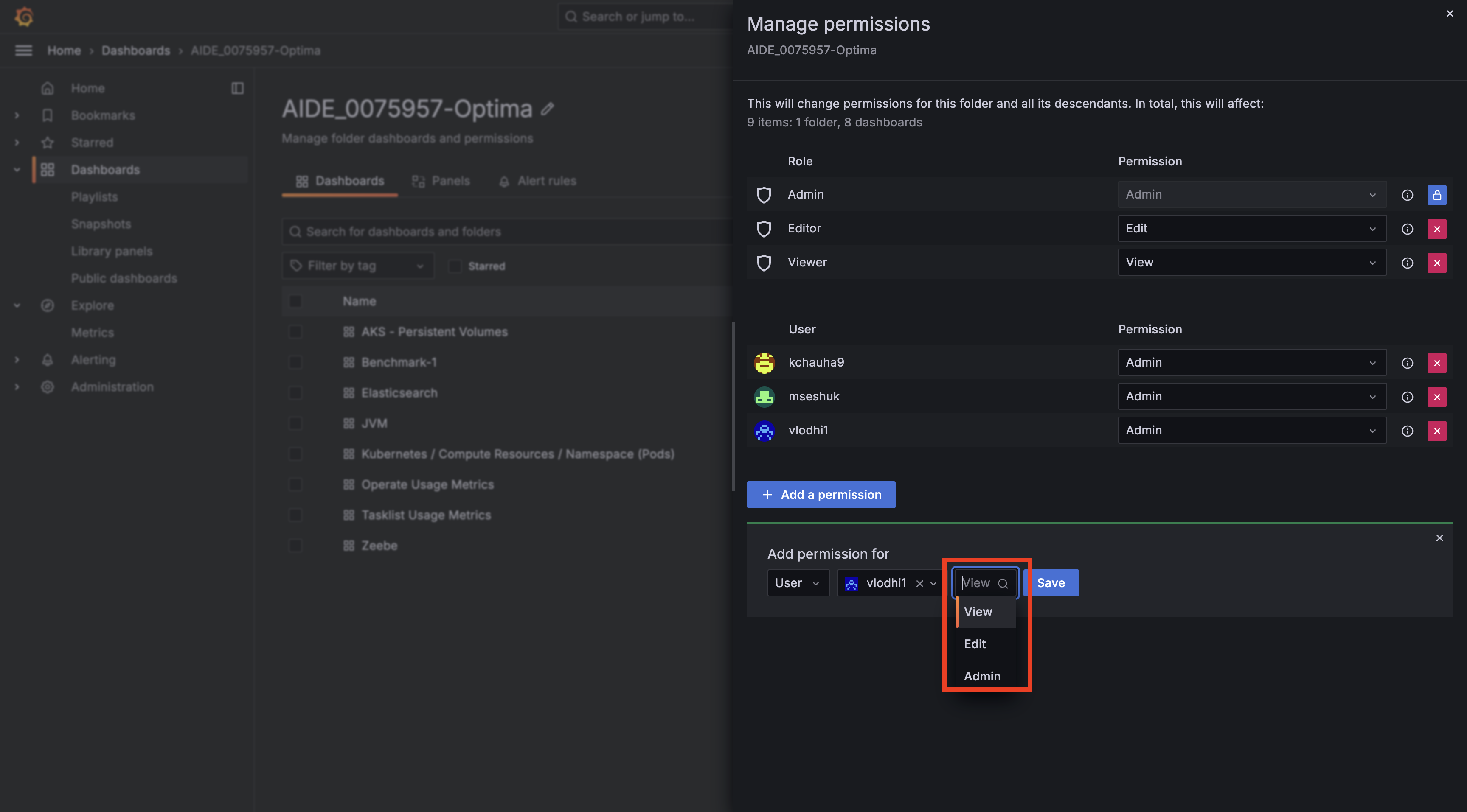The height and width of the screenshot is (812, 1467).
Task: Go to Dashboards in the breadcrumb
Action: (135, 50)
